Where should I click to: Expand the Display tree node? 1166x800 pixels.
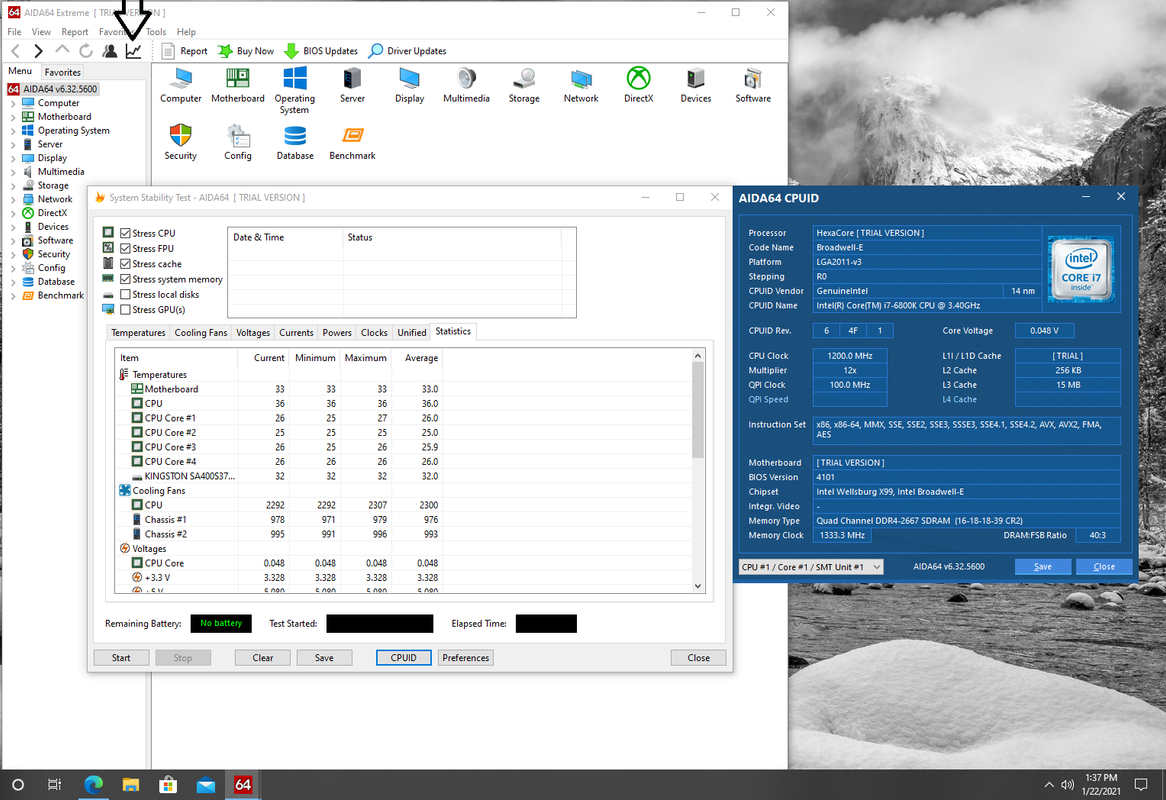[13, 158]
